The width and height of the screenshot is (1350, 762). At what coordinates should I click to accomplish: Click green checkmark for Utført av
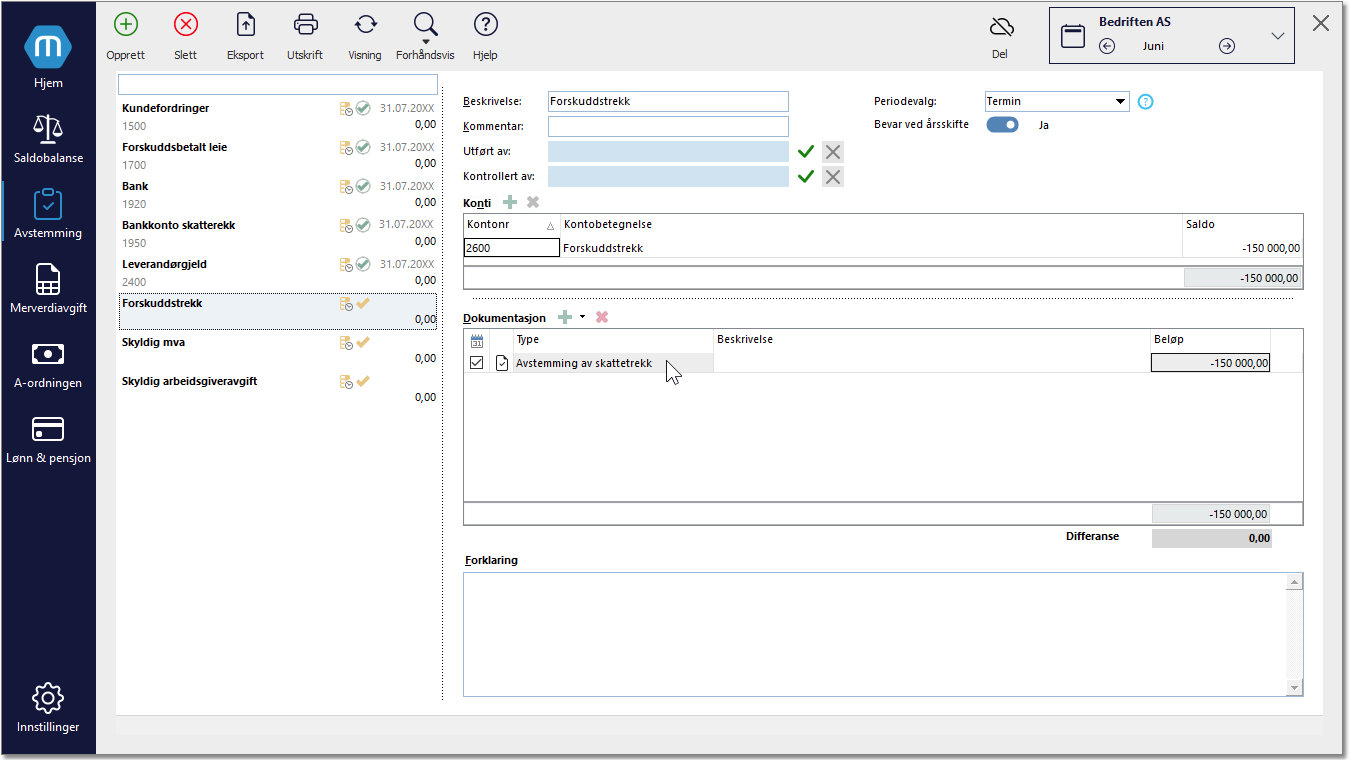(806, 152)
